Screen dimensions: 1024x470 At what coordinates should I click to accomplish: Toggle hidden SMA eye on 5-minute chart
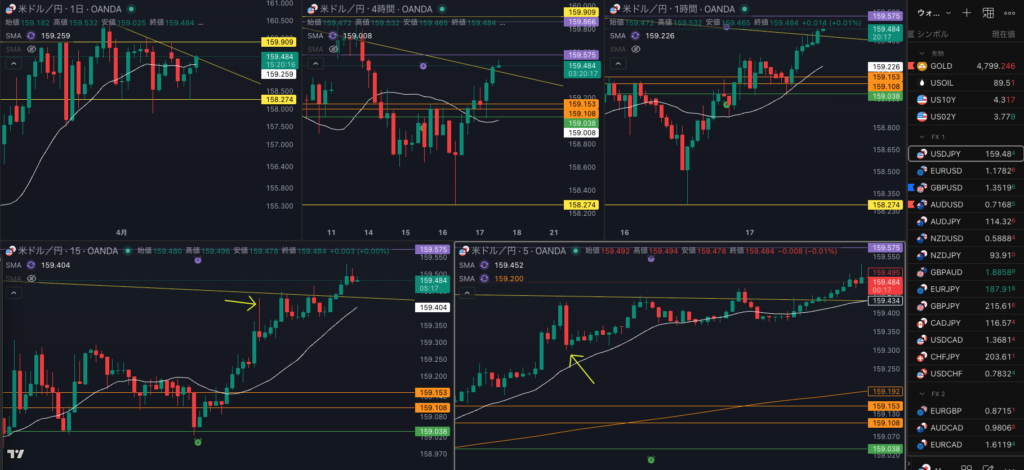(484, 278)
